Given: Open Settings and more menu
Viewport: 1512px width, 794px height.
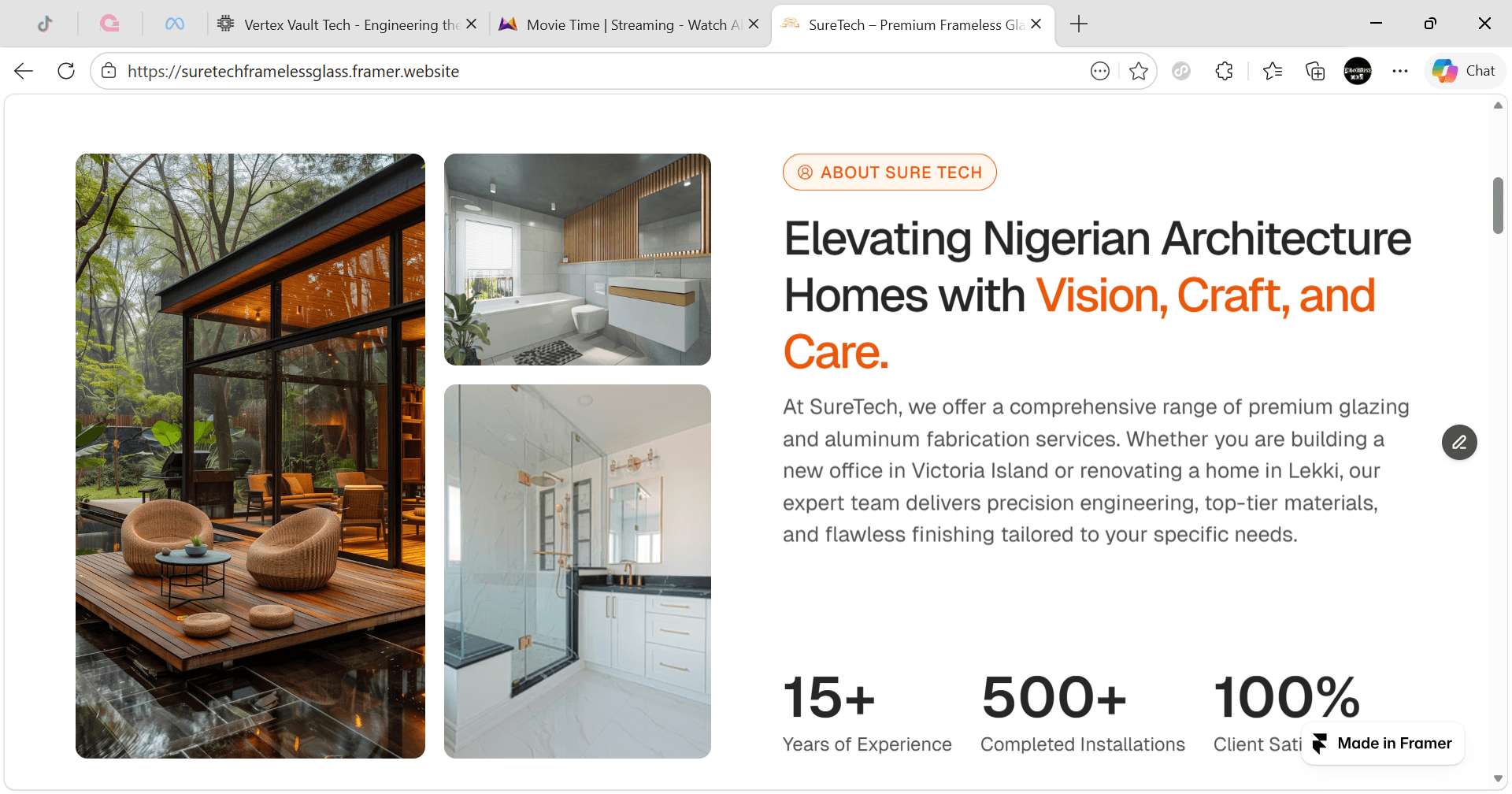Looking at the screenshot, I should click(x=1399, y=72).
